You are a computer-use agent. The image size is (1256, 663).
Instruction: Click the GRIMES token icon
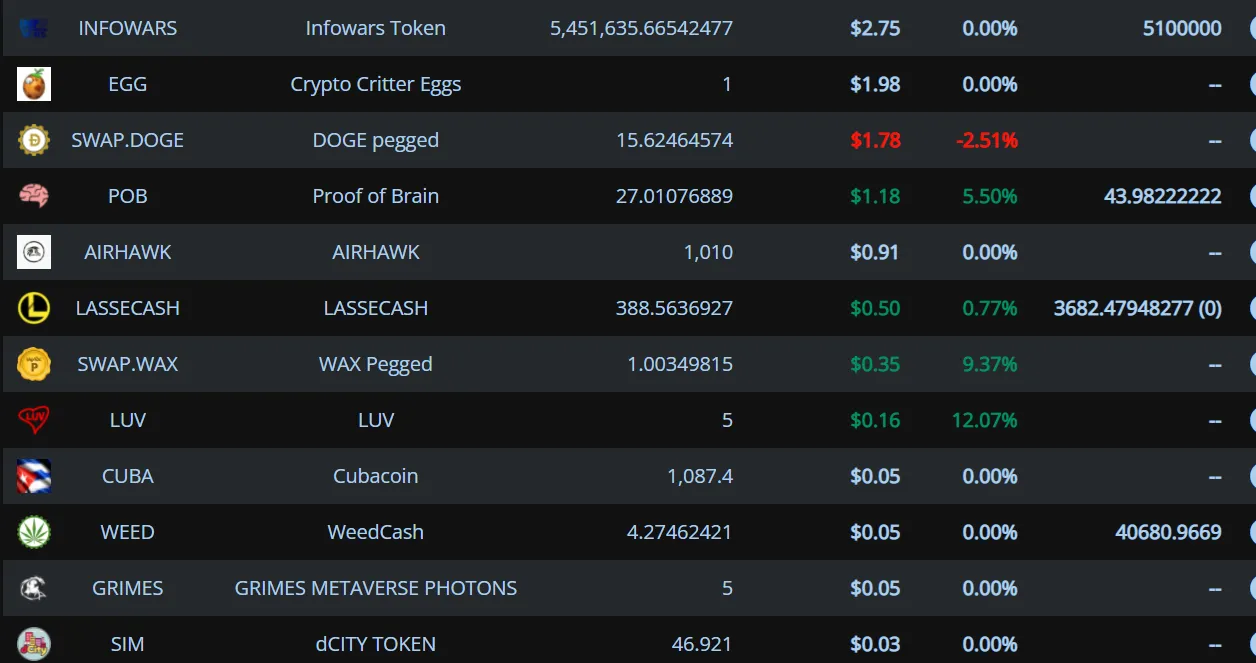pyautogui.click(x=34, y=588)
